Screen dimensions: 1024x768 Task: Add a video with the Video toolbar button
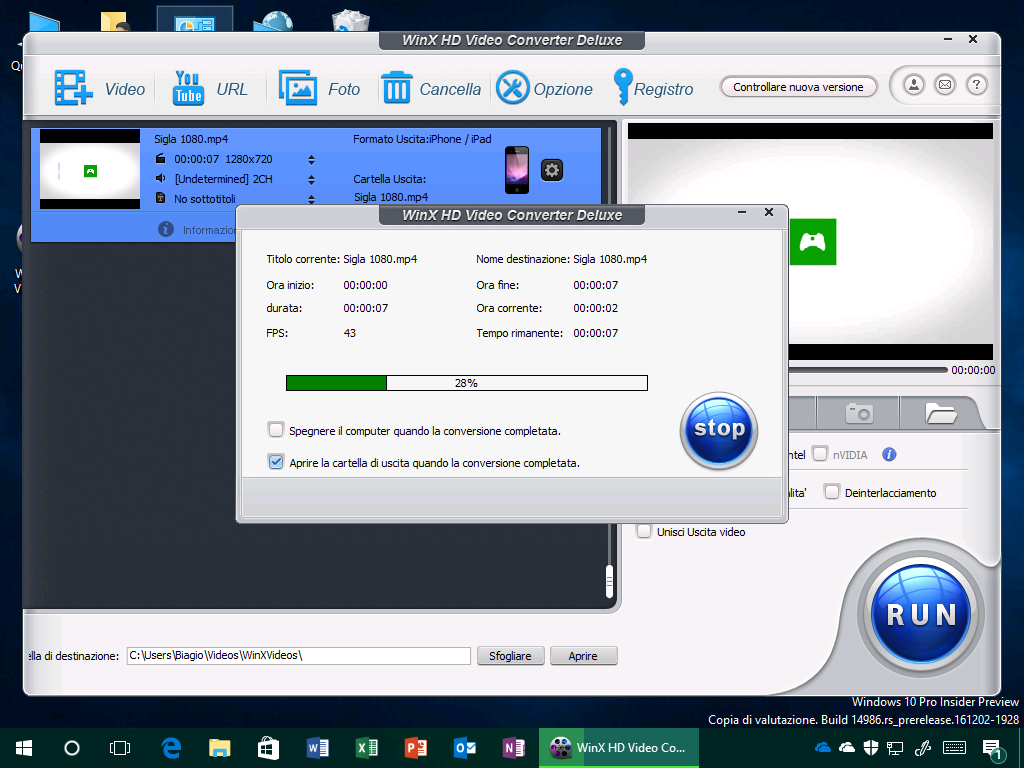point(99,89)
